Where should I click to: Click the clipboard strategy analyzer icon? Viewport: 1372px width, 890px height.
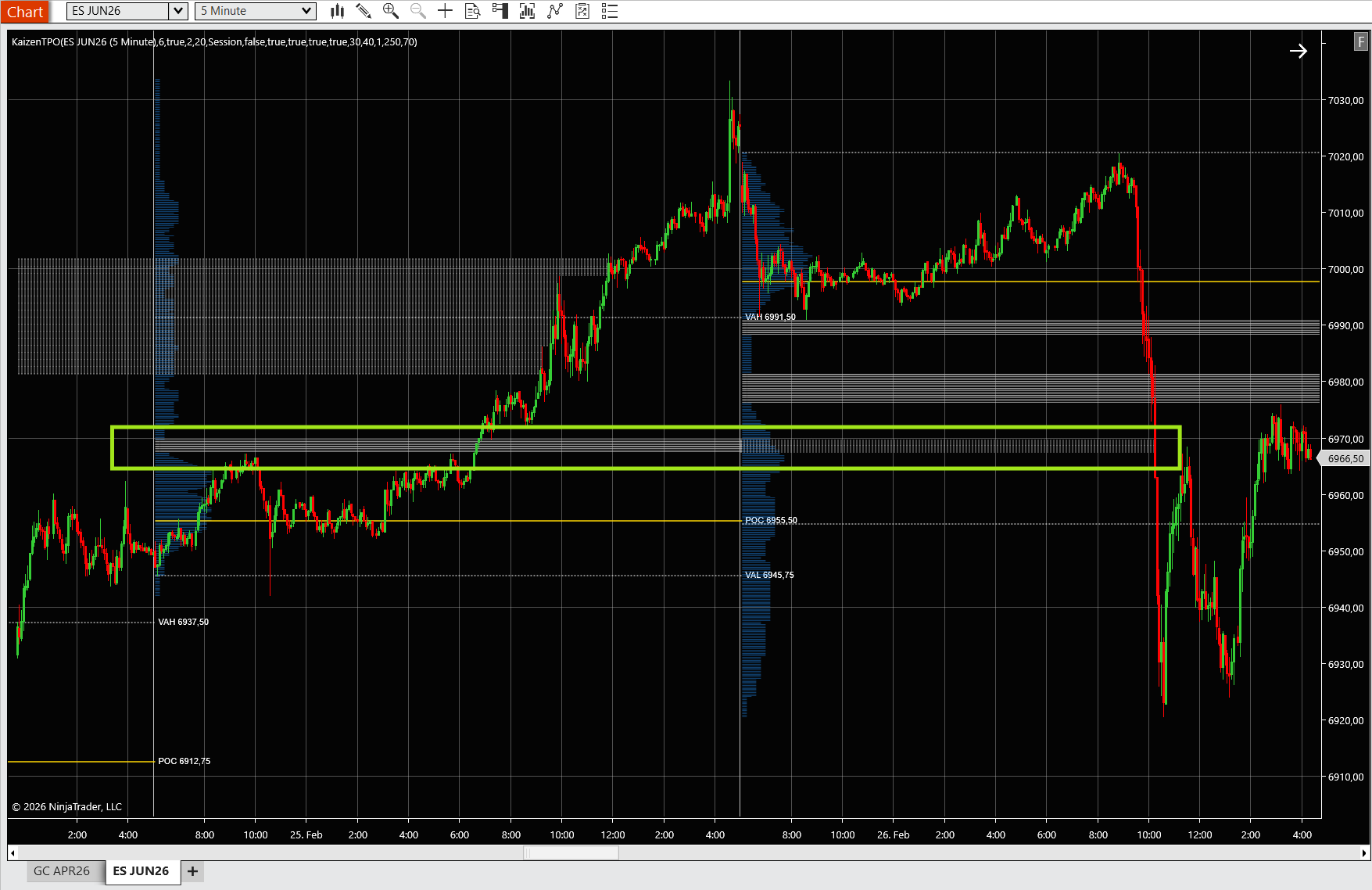tap(582, 11)
